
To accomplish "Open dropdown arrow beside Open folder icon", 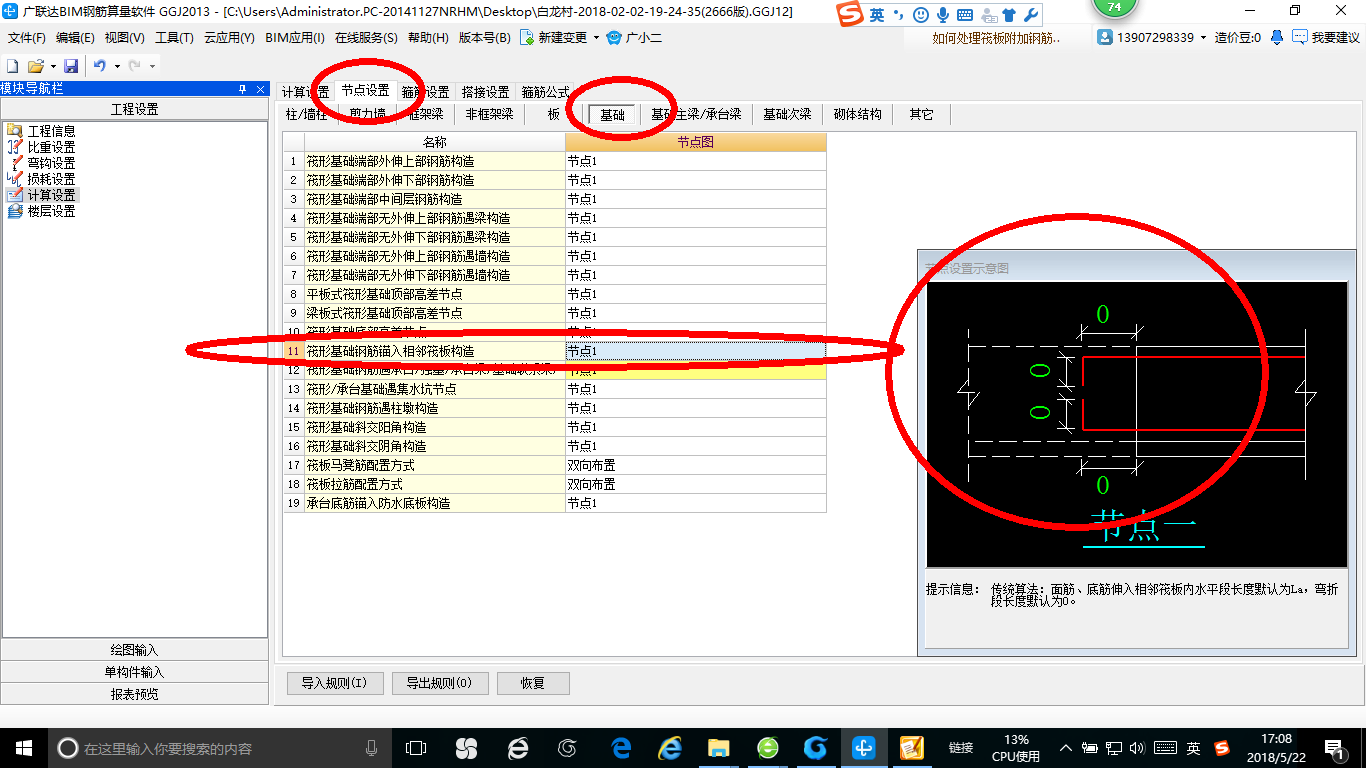I will tap(52, 66).
